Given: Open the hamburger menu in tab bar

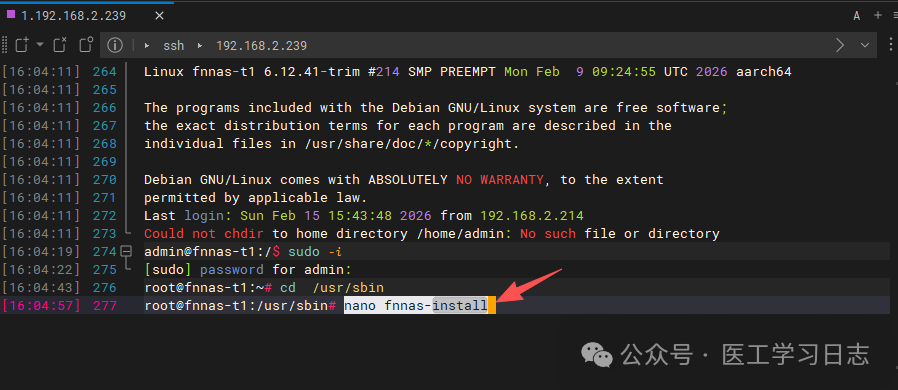Looking at the screenshot, I should (895, 16).
